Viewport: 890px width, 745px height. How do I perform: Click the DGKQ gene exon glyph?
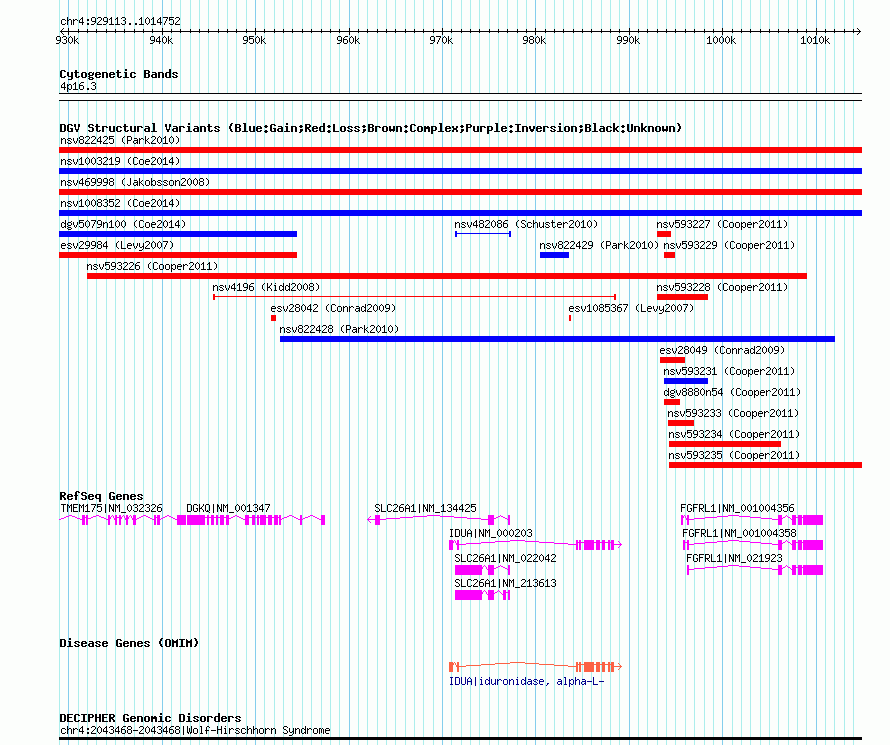(251, 520)
